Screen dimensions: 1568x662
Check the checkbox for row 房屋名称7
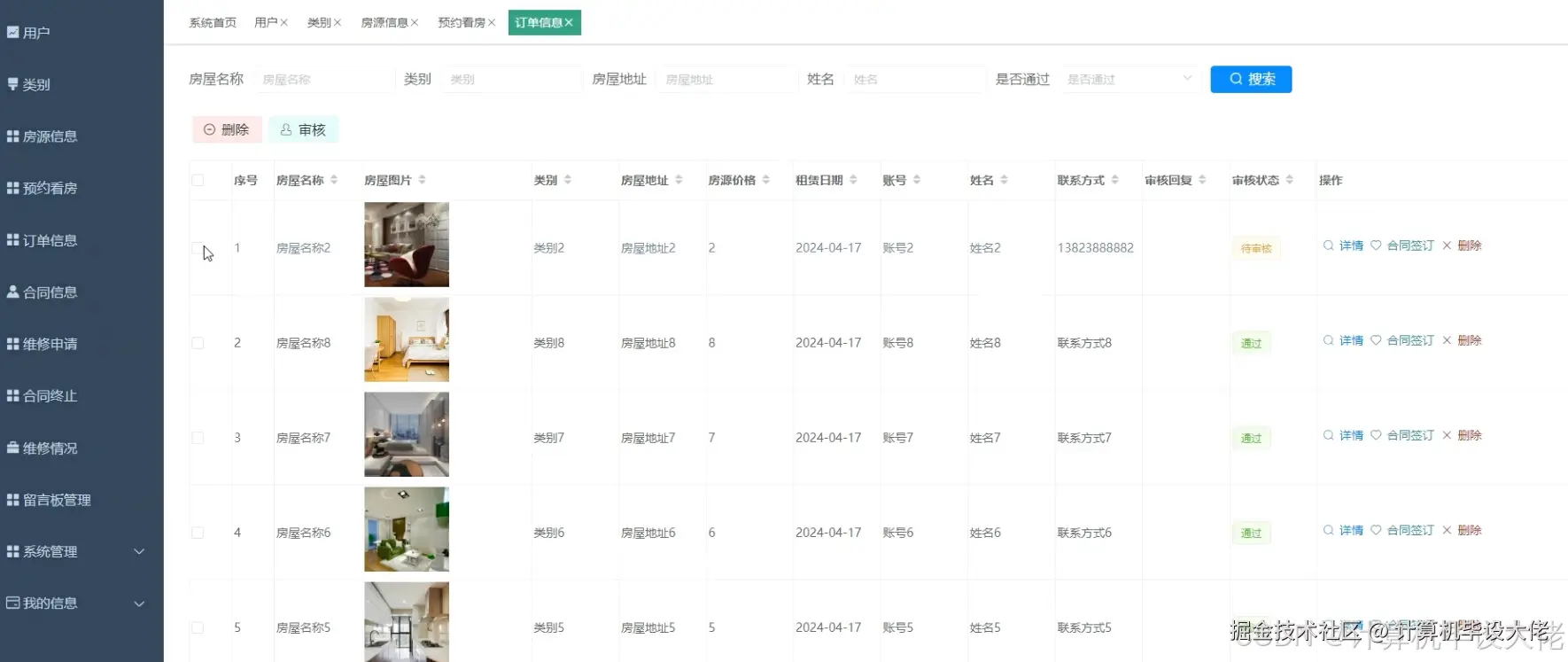pyautogui.click(x=198, y=438)
